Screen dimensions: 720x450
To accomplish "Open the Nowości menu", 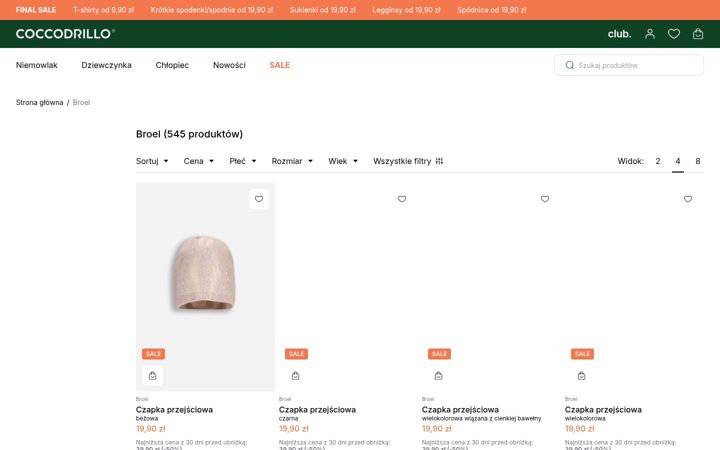I will coord(229,65).
